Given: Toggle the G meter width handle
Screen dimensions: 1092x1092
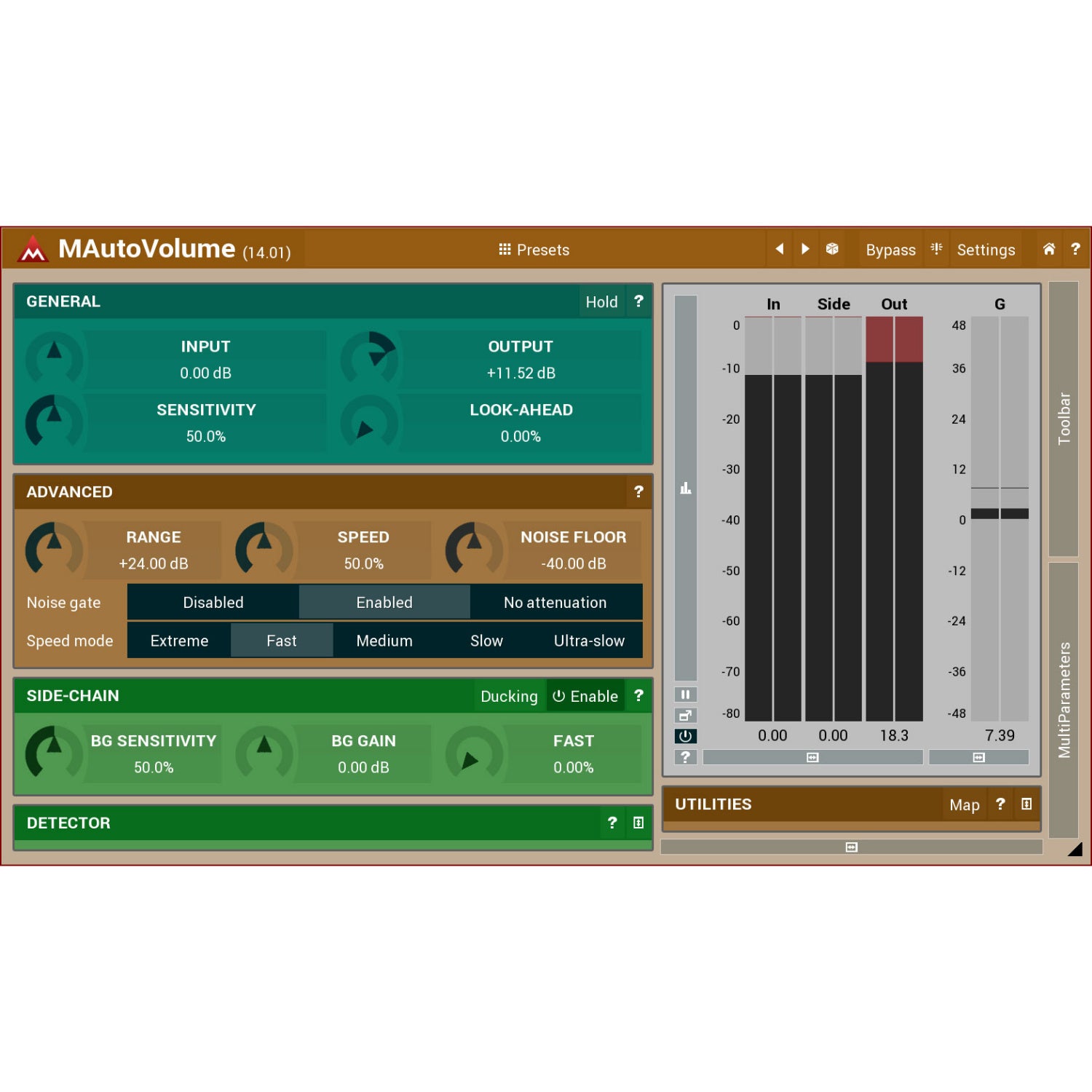Looking at the screenshot, I should point(979,757).
